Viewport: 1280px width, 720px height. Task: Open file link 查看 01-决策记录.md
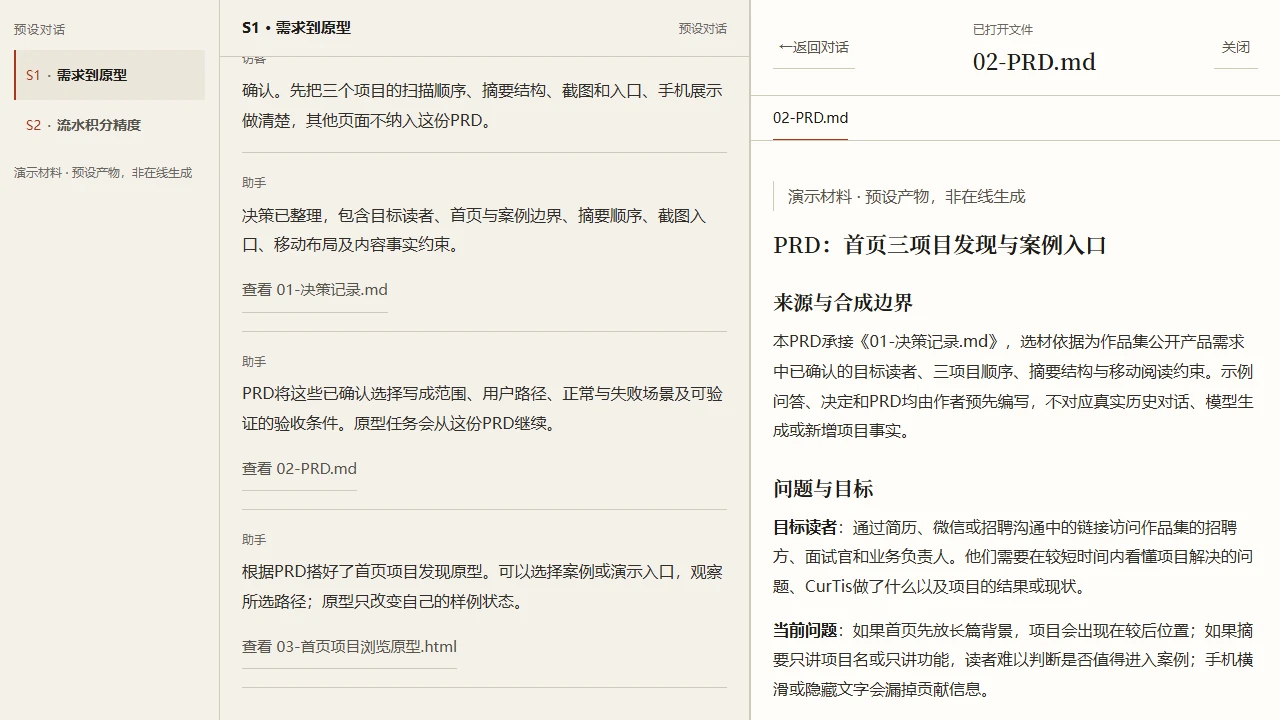(x=315, y=290)
